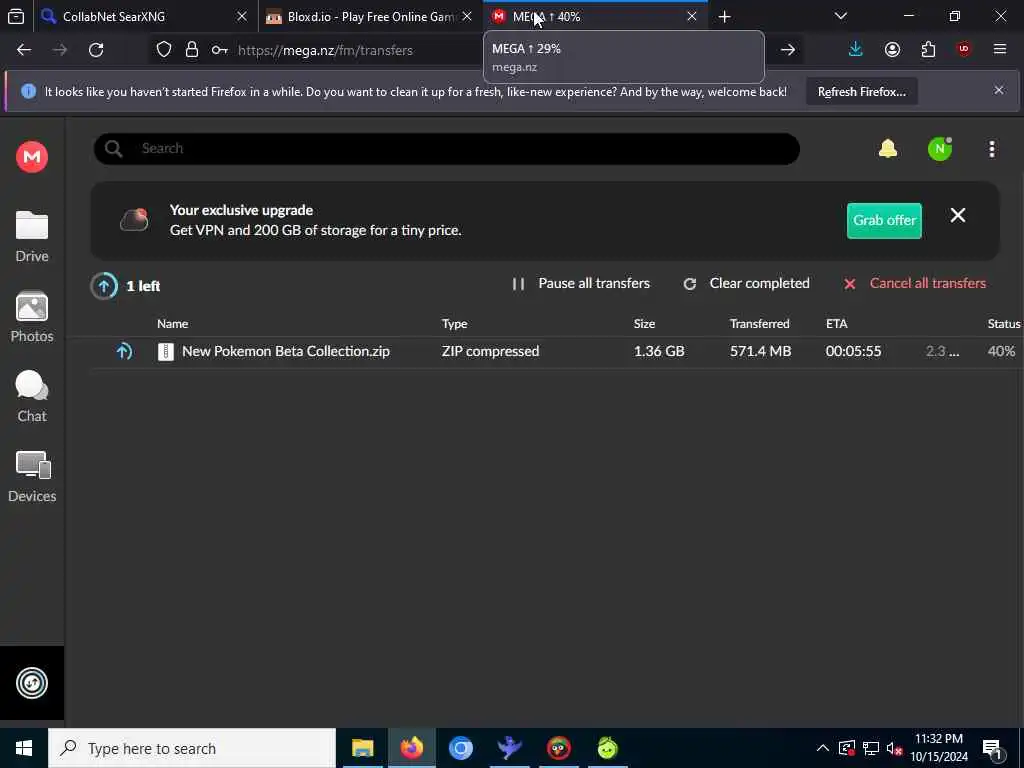Image resolution: width=1024 pixels, height=768 pixels.
Task: Click the 40% status value
Action: tap(1001, 351)
